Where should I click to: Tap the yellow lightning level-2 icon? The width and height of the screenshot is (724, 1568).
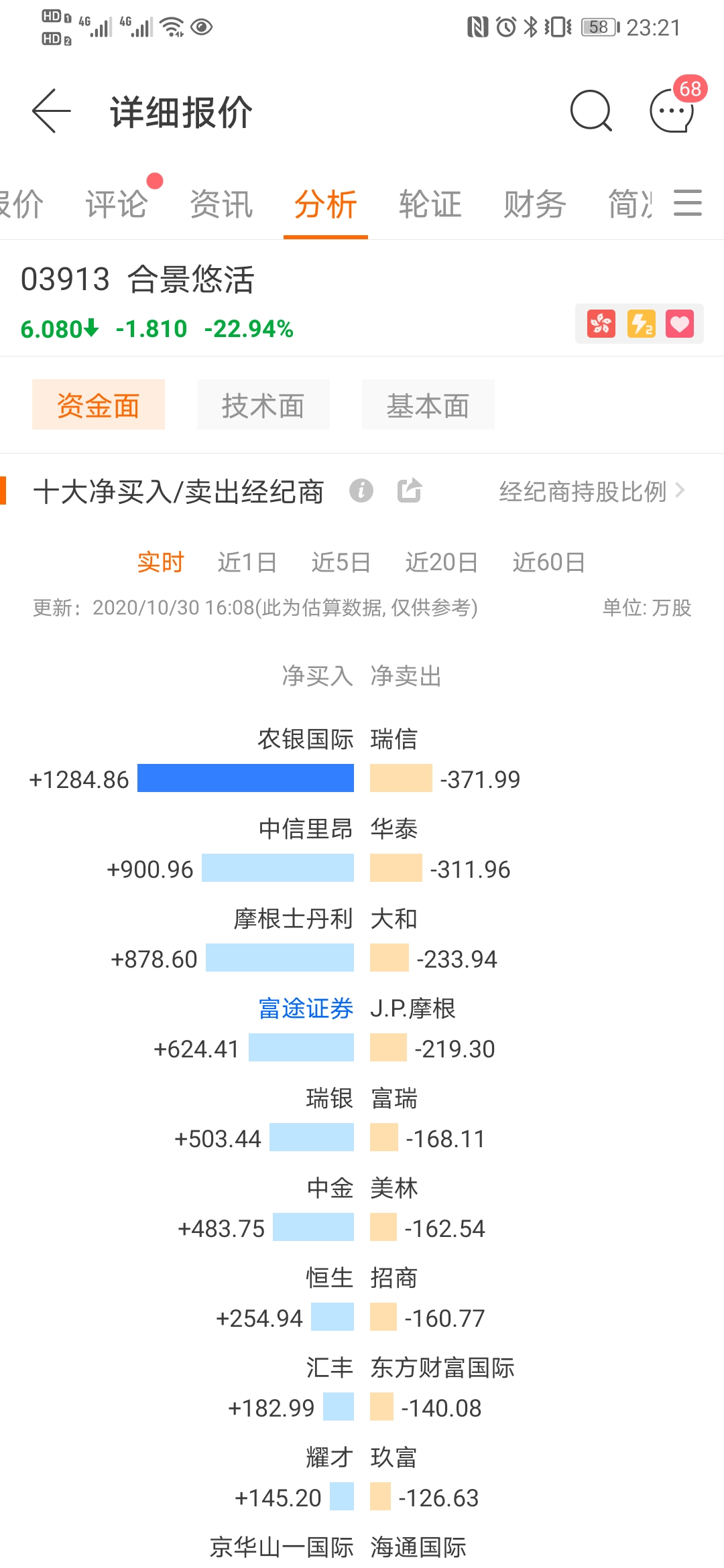(x=641, y=324)
